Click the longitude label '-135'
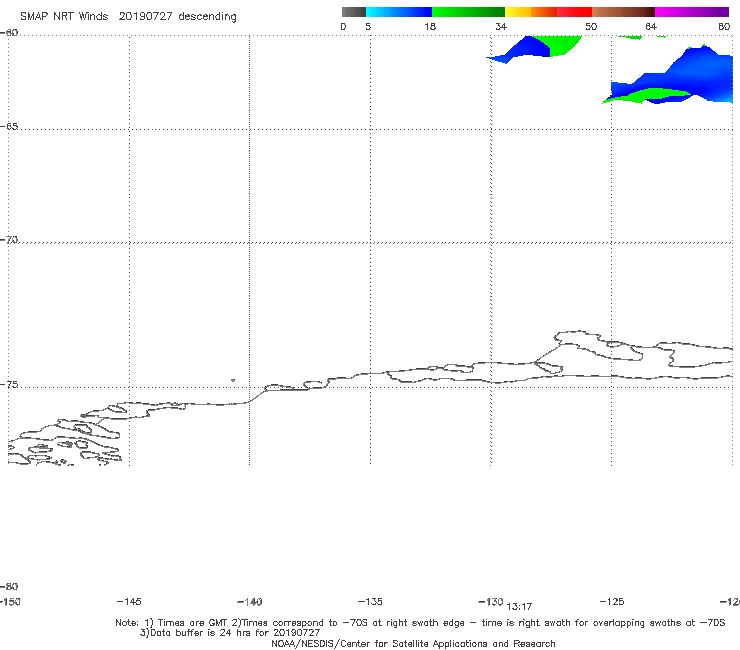740x650 pixels. (370, 601)
